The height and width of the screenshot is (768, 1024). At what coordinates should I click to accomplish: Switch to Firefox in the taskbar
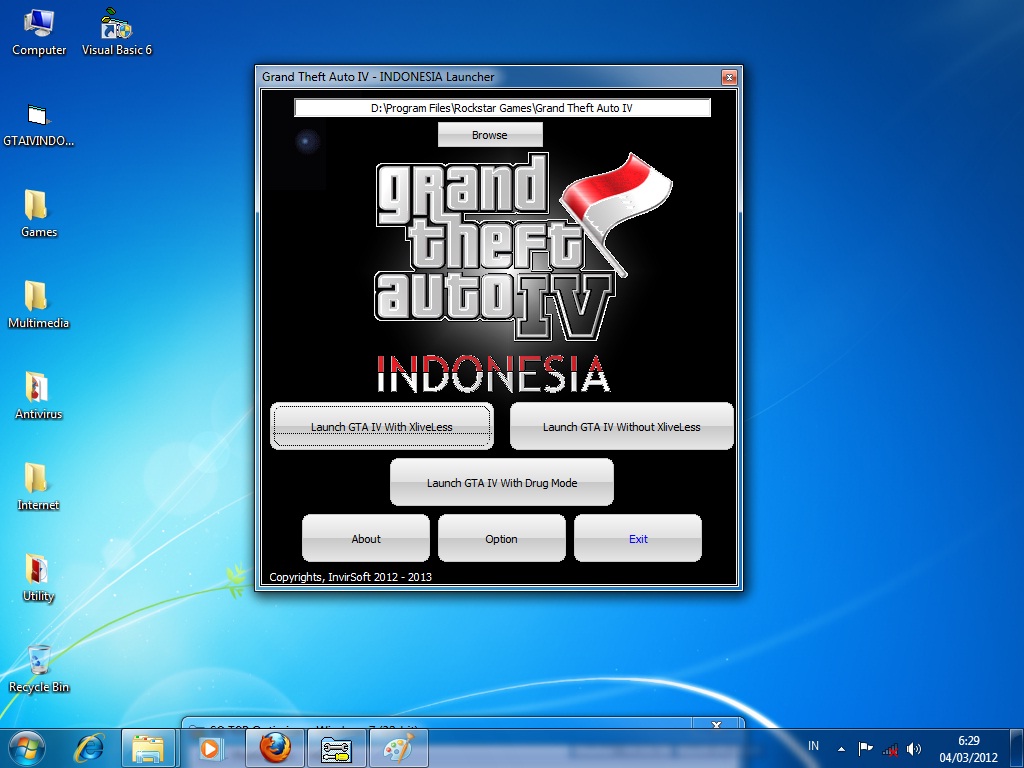coord(275,748)
